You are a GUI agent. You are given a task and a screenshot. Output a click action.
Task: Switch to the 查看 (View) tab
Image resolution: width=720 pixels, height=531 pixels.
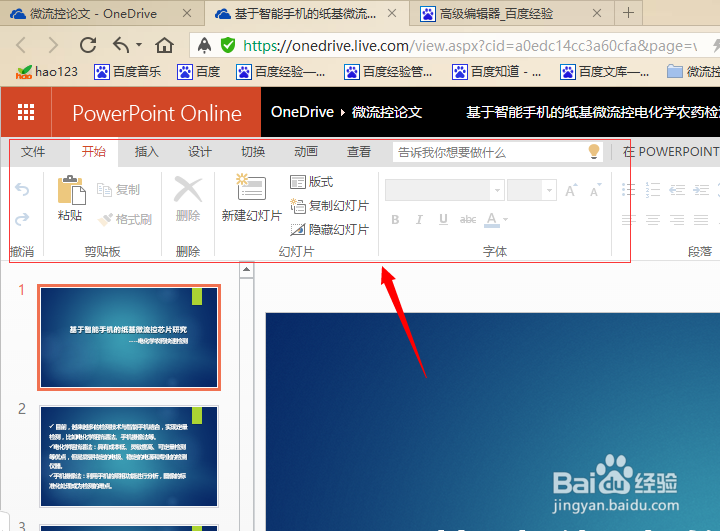[359, 152]
